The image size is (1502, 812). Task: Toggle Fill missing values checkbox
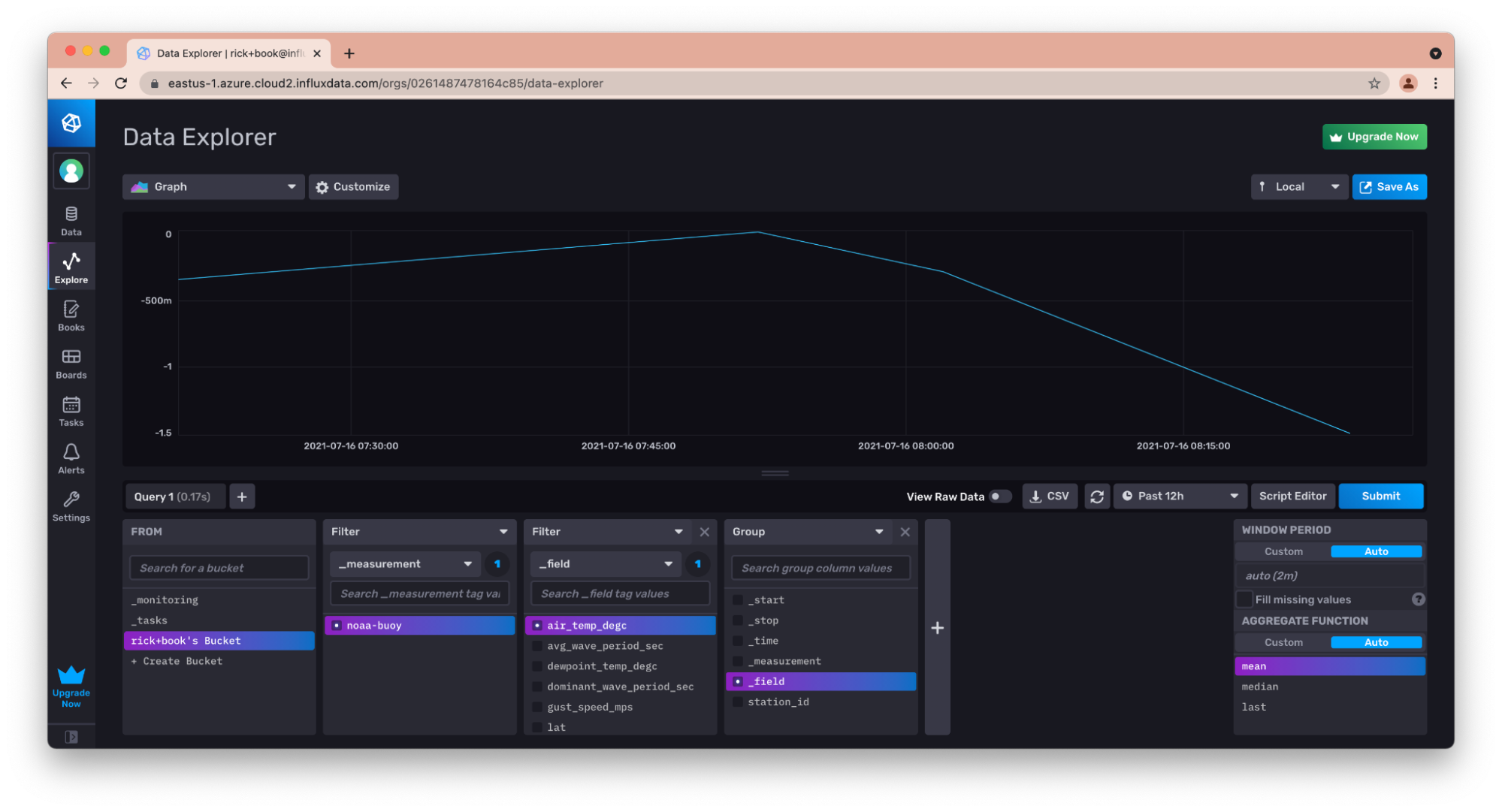click(x=1244, y=599)
